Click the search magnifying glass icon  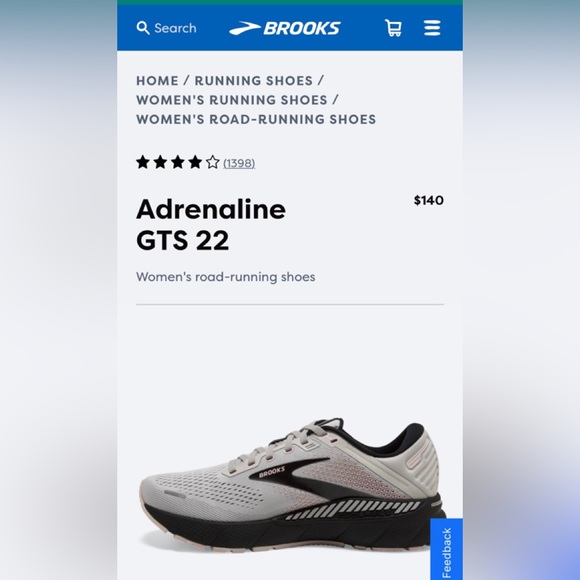(143, 28)
